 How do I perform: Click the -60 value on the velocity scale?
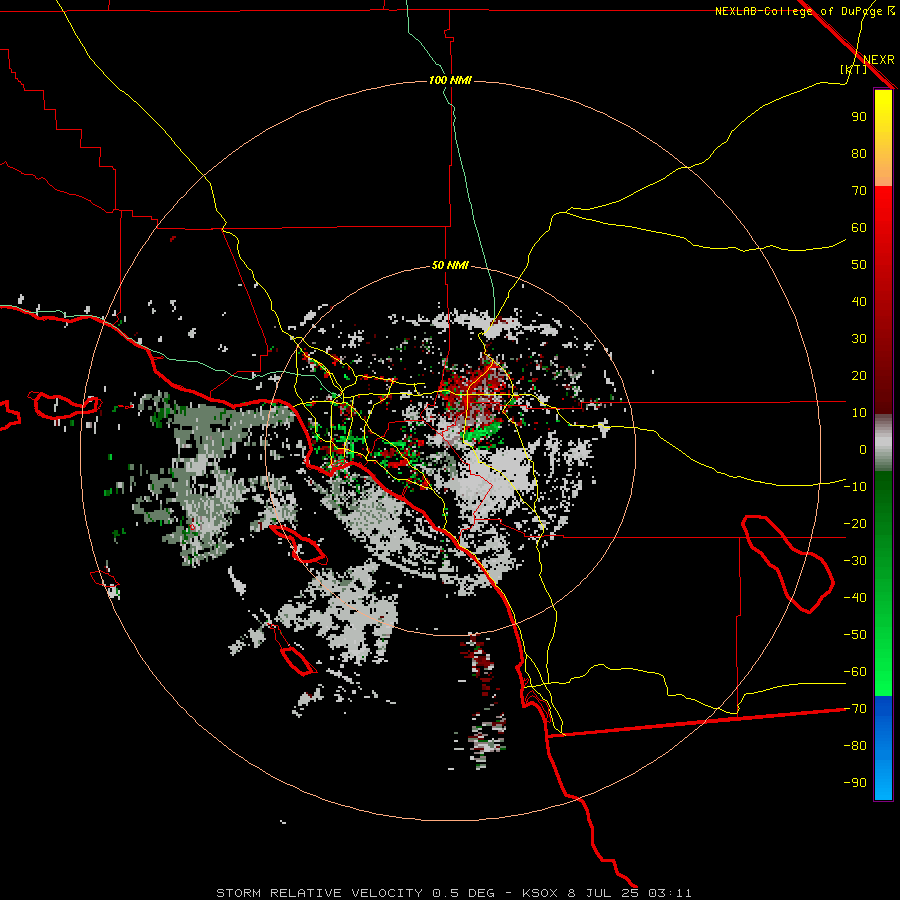(855, 672)
